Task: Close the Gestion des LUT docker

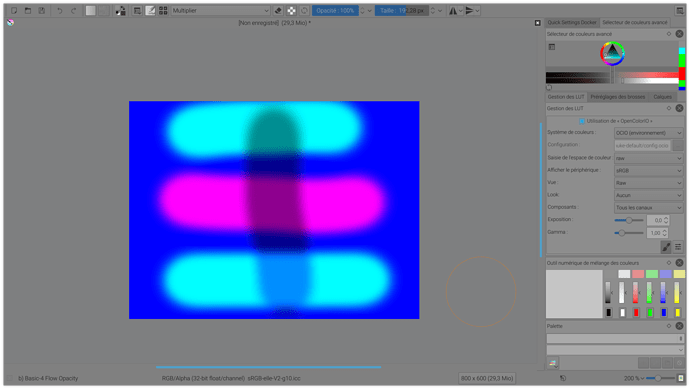Action: point(679,108)
